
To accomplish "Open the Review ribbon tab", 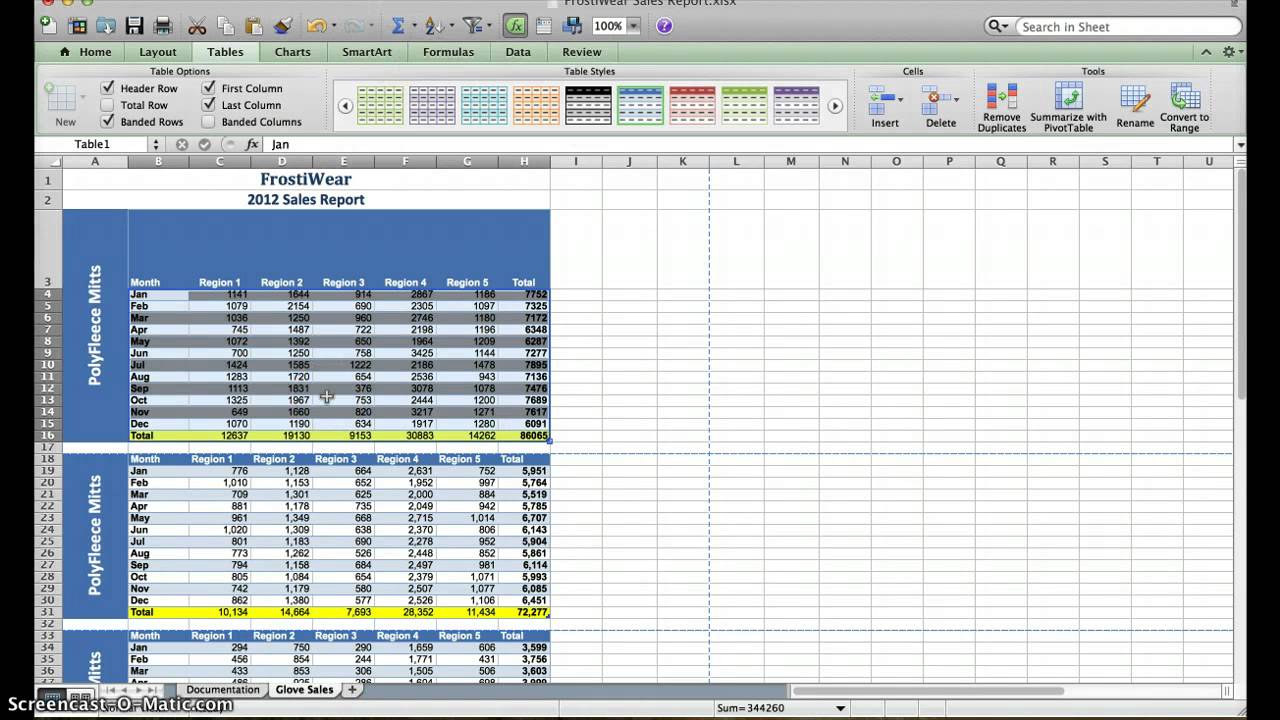I will click(582, 52).
